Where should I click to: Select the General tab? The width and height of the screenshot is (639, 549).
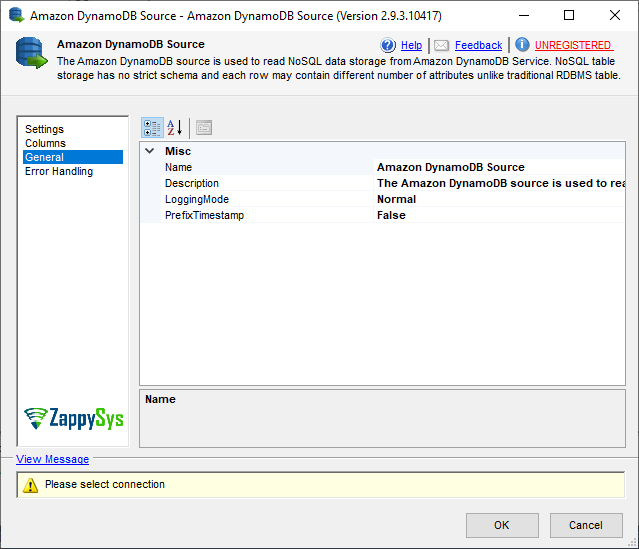73,157
